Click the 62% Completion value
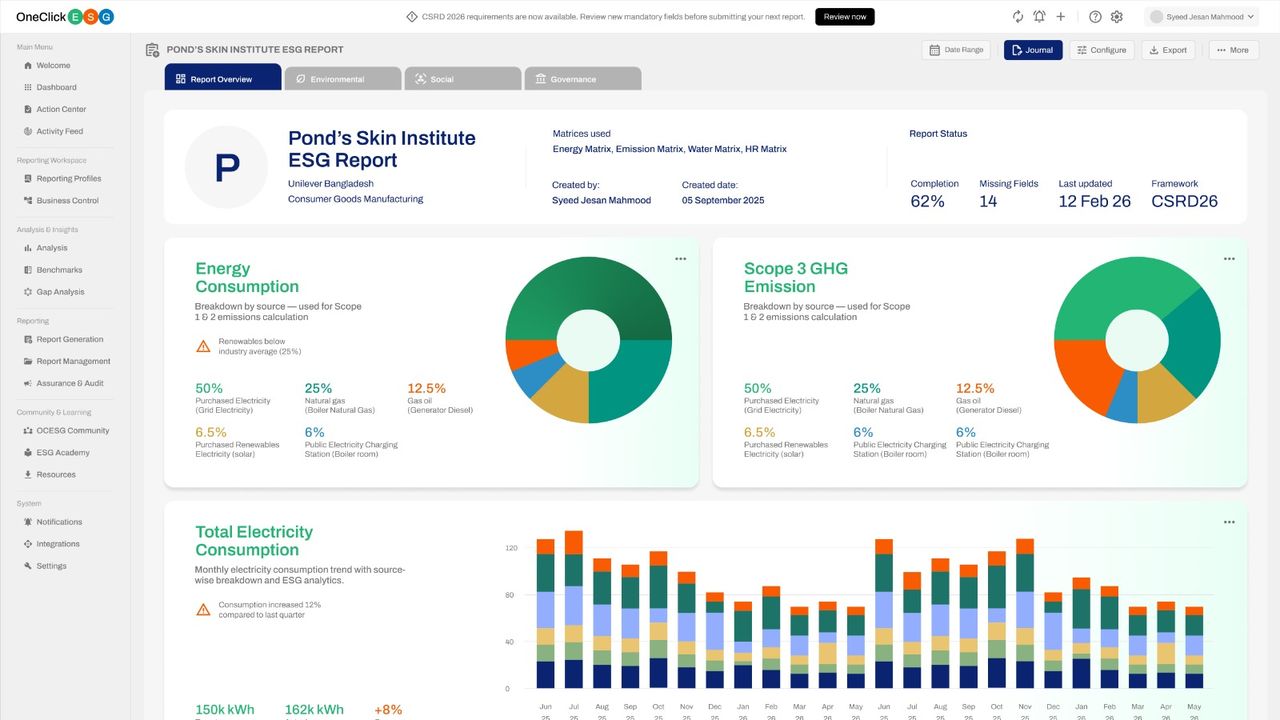This screenshot has height=720, width=1280. click(x=927, y=202)
